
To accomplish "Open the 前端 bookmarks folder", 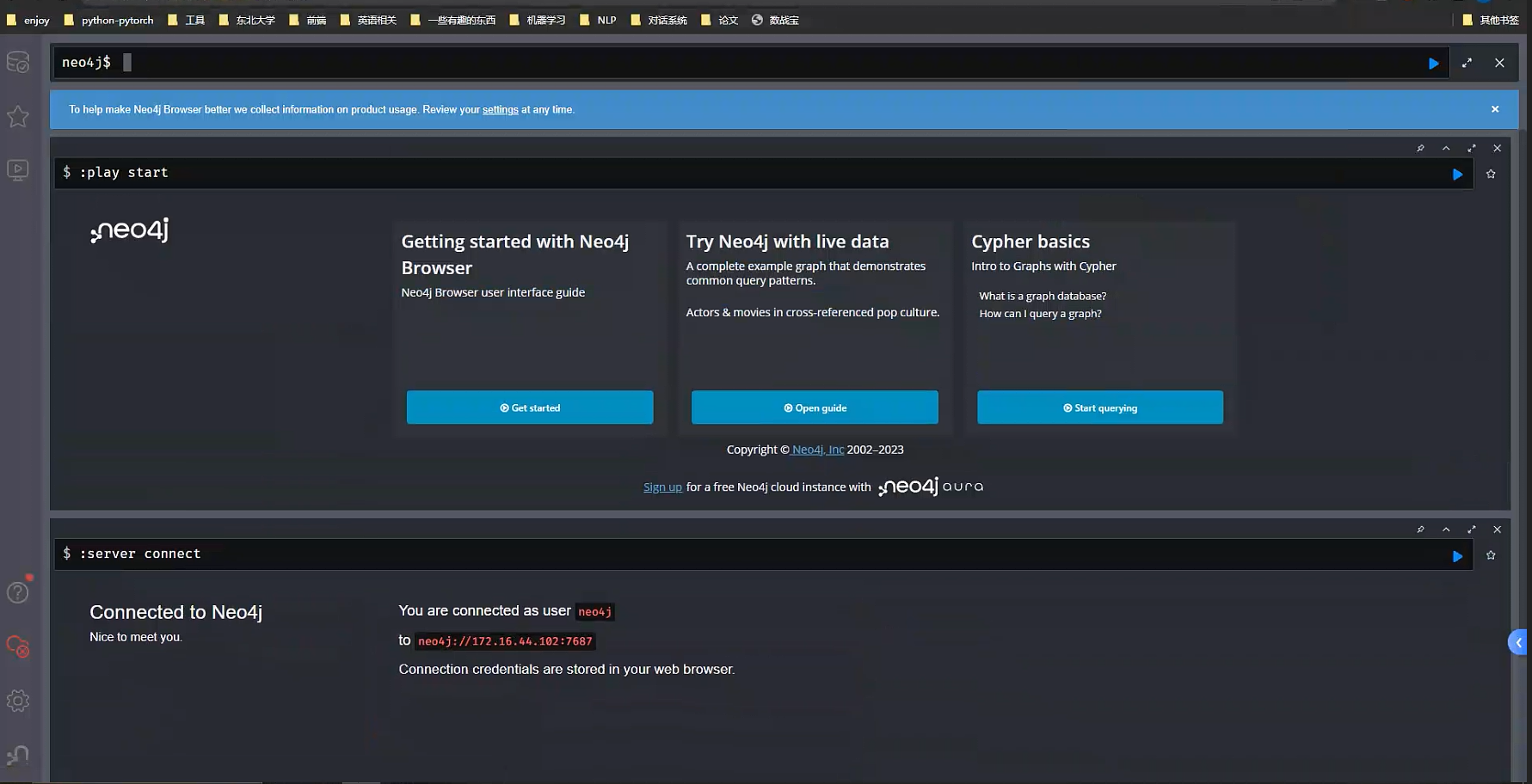I will coord(308,20).
